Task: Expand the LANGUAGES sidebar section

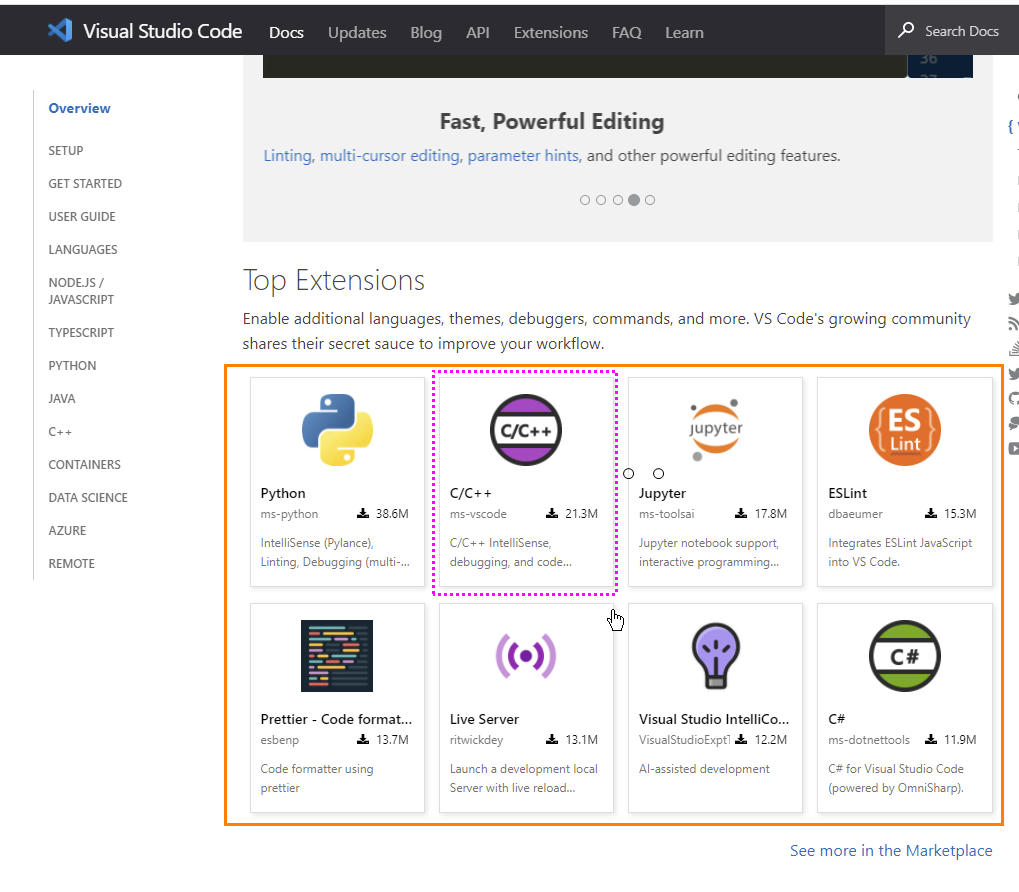Action: [x=83, y=249]
